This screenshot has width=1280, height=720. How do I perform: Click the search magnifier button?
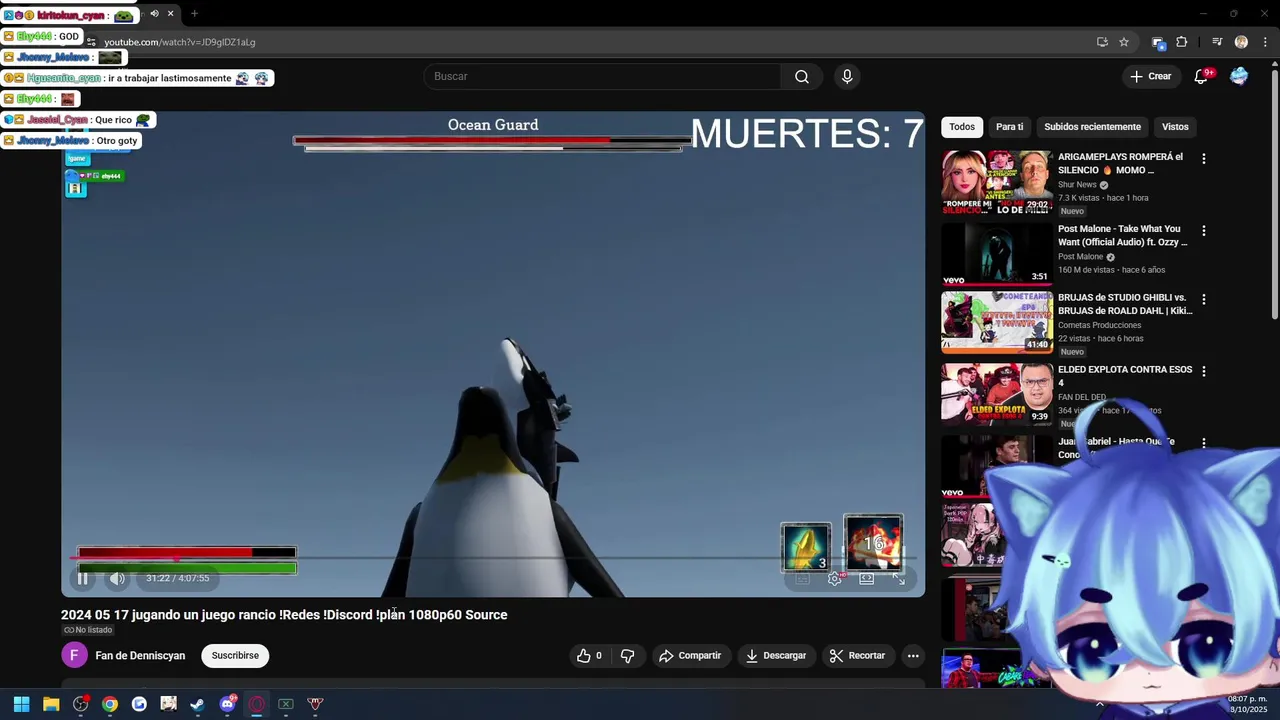point(802,77)
